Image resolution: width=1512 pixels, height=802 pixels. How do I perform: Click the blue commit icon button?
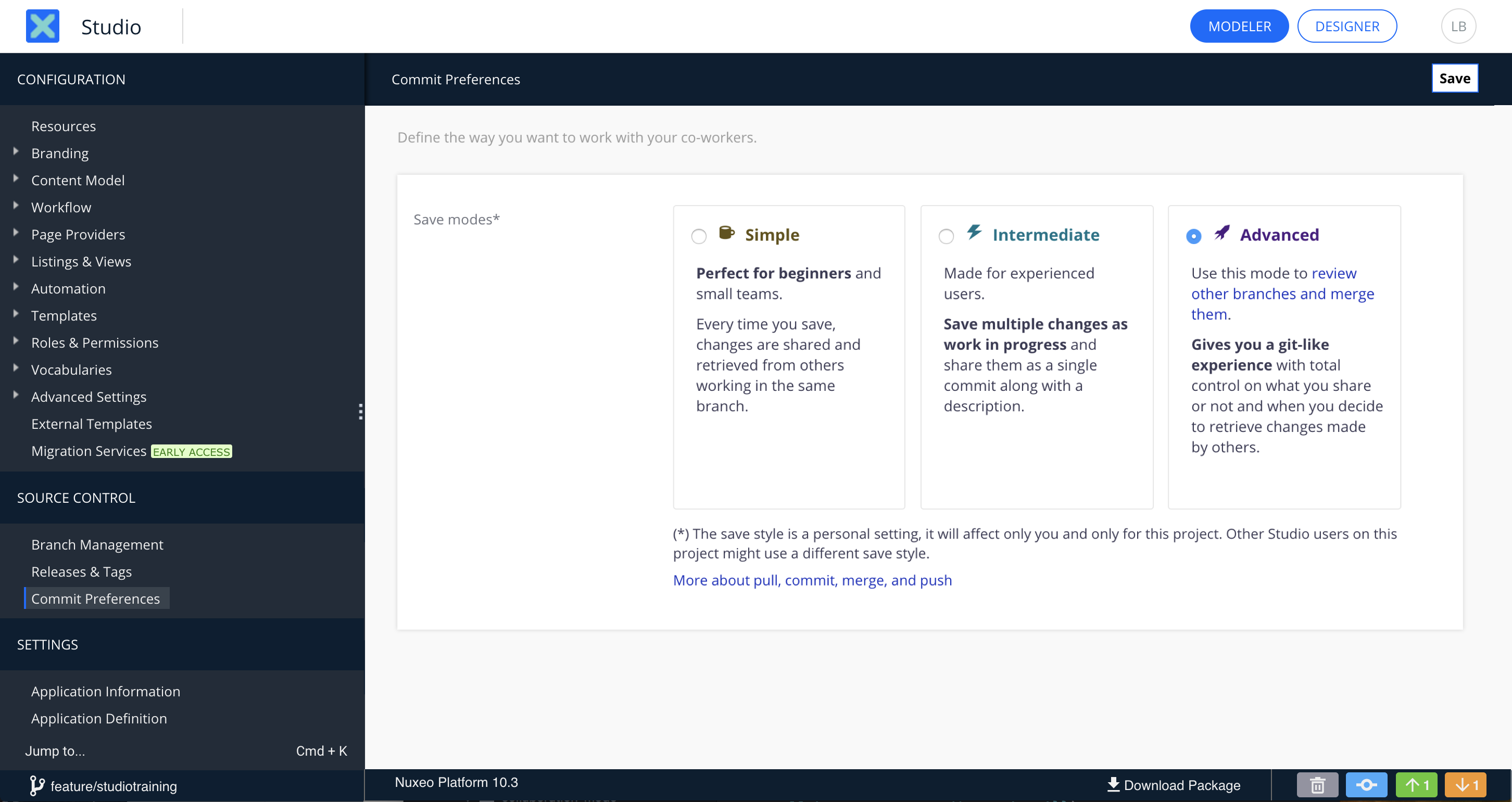[x=1366, y=784]
